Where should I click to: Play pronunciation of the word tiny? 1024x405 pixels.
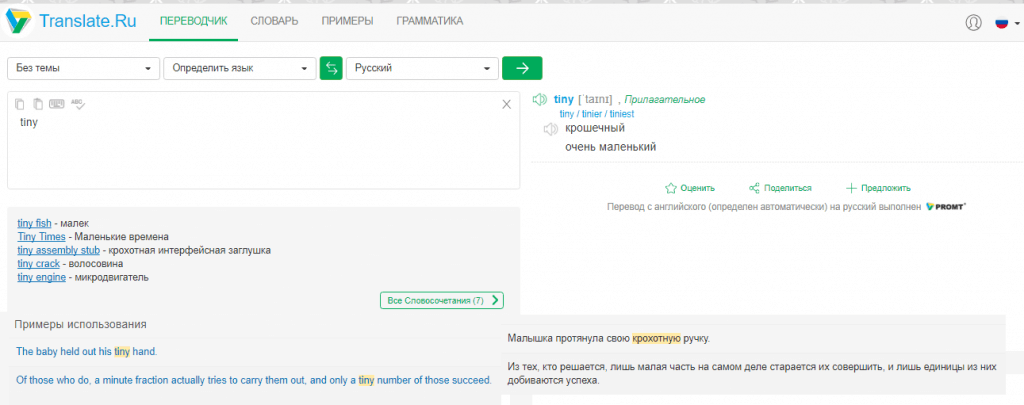pyautogui.click(x=540, y=99)
